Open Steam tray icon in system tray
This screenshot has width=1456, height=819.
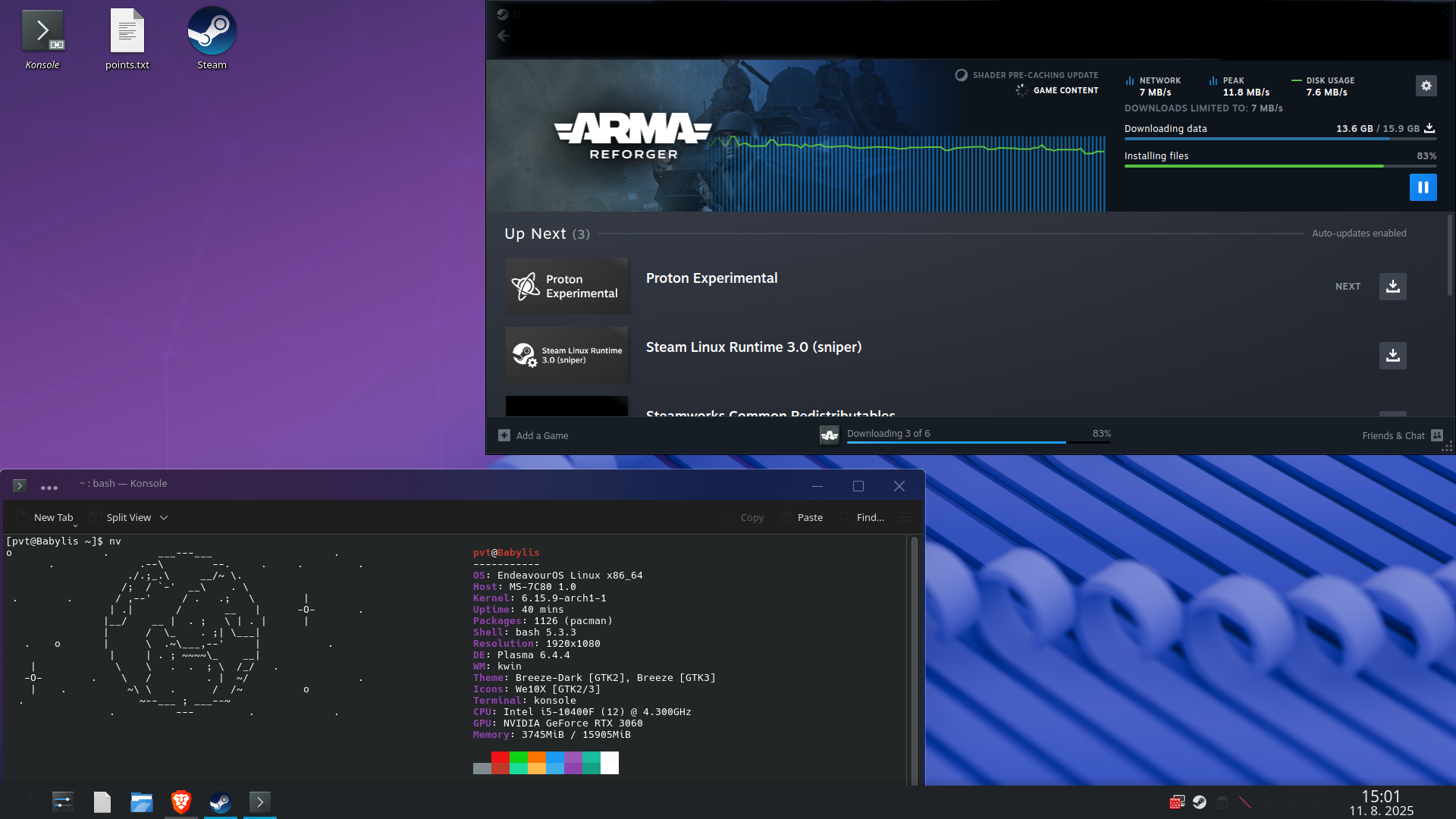click(1199, 802)
